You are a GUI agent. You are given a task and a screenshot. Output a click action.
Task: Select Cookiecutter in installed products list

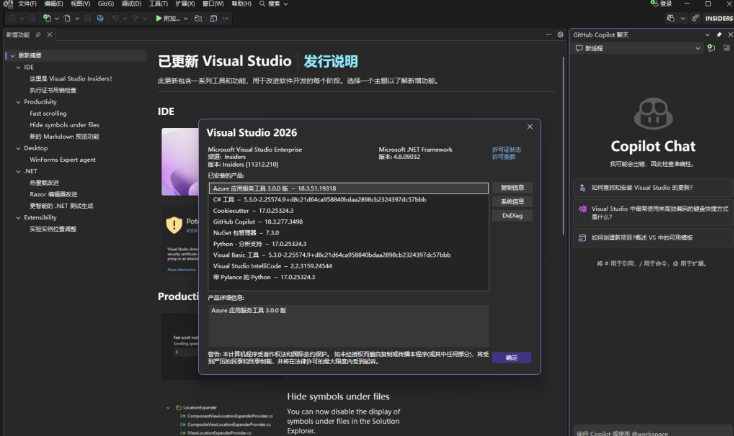[x=349, y=211]
